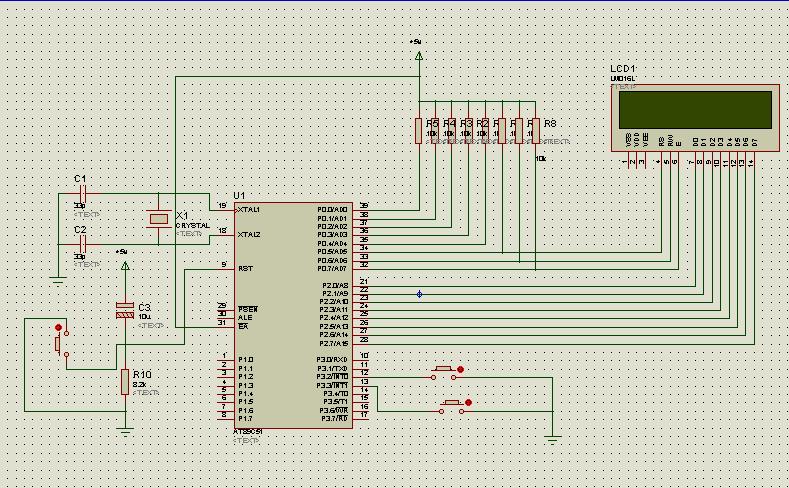Select the ground terminal beneath R10
The image size is (789, 488).
[125, 431]
